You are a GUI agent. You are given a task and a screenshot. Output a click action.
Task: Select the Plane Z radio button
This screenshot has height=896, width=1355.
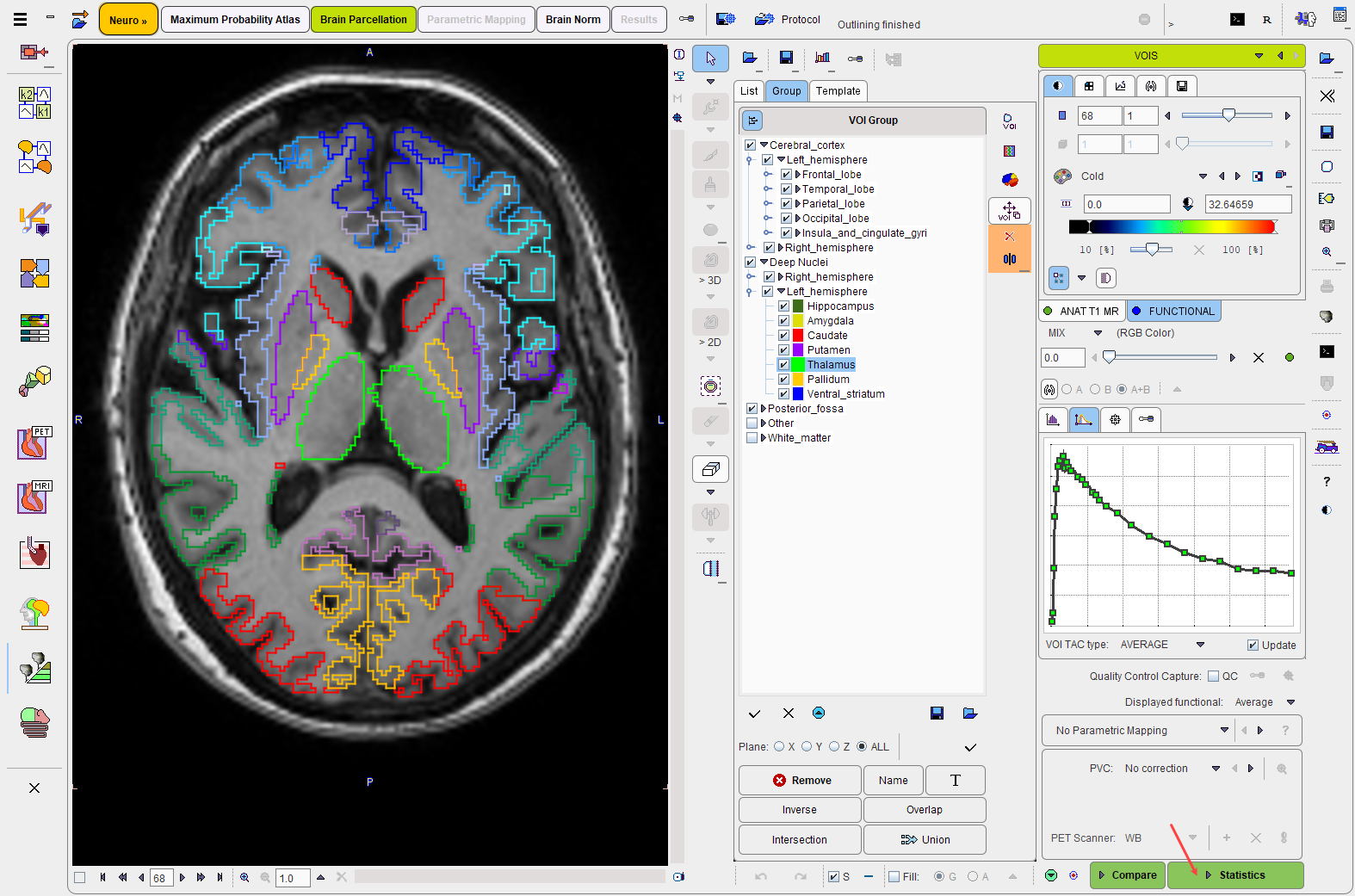click(834, 746)
